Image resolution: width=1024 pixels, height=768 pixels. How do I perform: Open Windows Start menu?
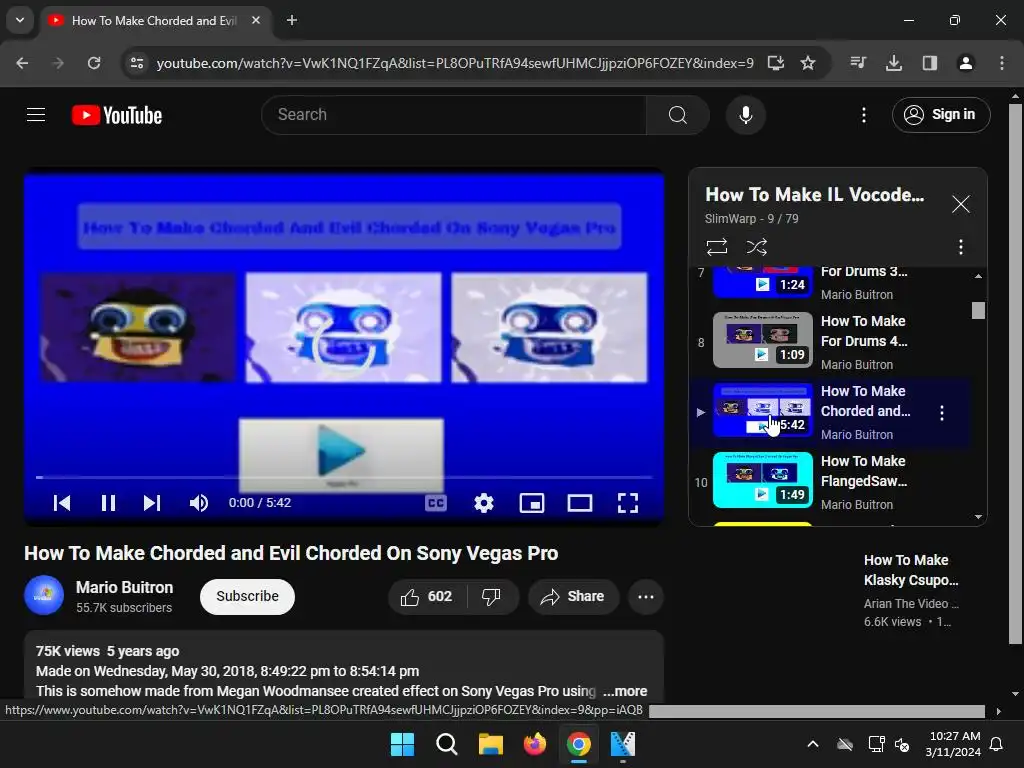(402, 744)
